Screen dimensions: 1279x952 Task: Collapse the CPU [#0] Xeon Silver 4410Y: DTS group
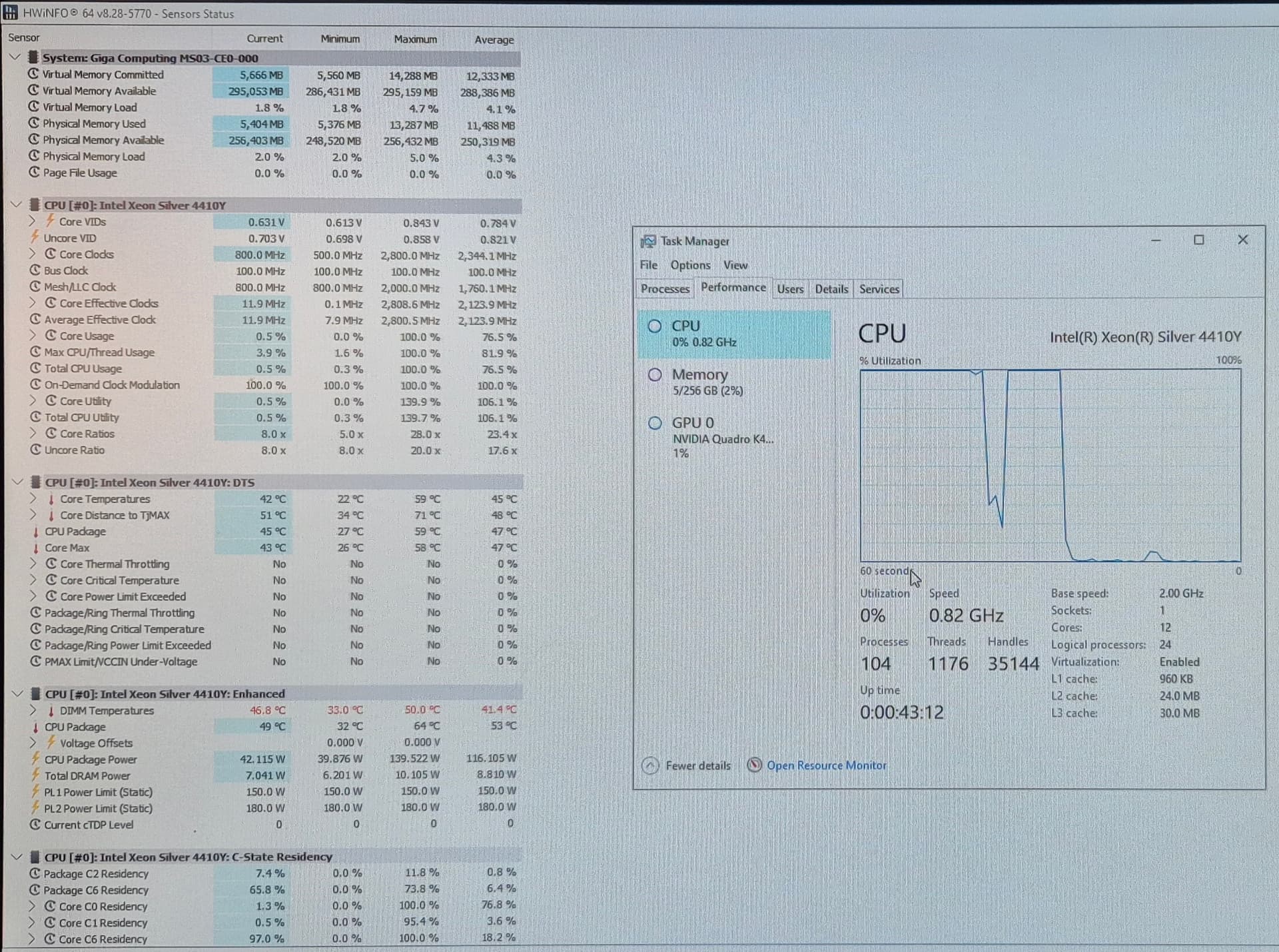point(18,482)
